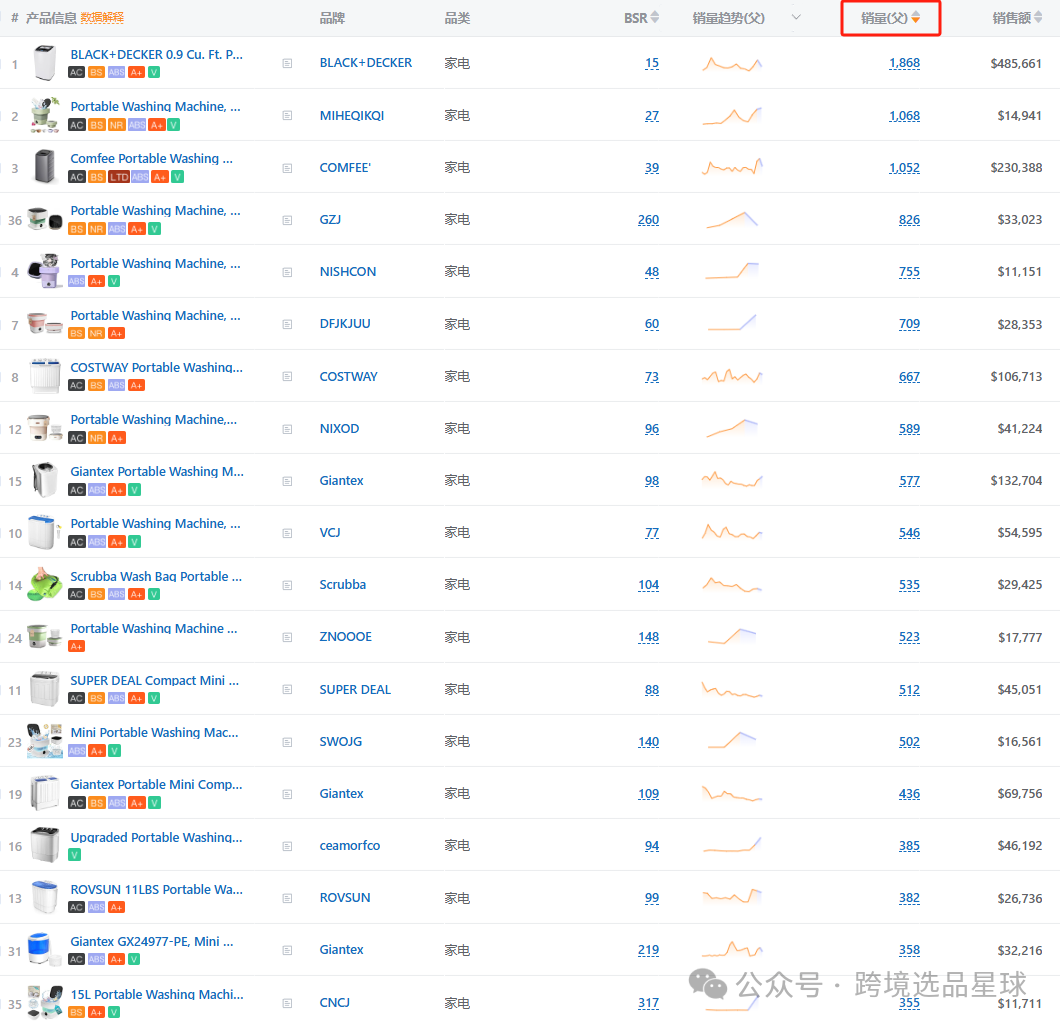Screen dimensions: 1060x1027
Task: Click the revenue value $132,704
Action: point(1016,481)
